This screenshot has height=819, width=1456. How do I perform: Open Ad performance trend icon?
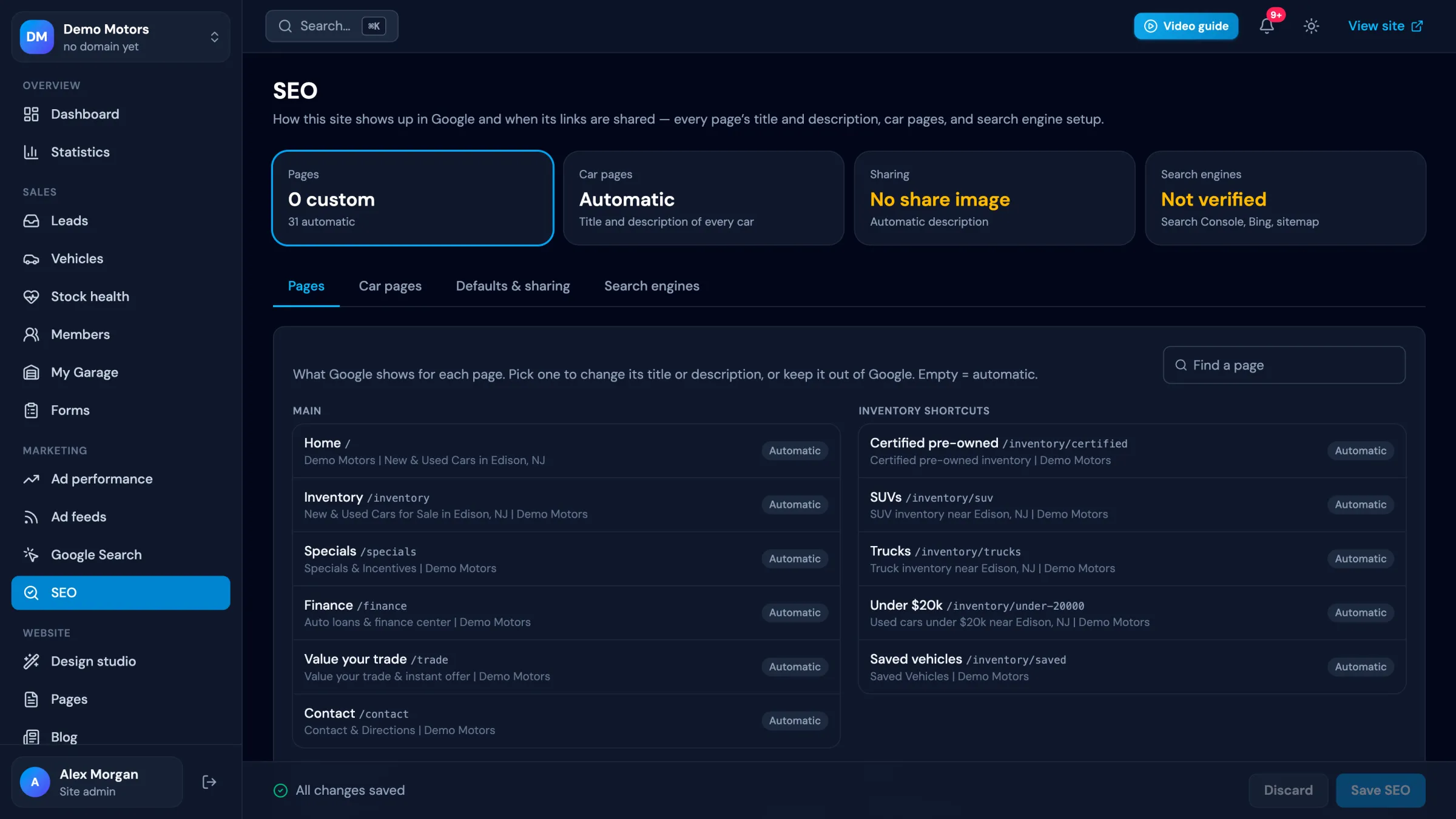[x=31, y=479]
